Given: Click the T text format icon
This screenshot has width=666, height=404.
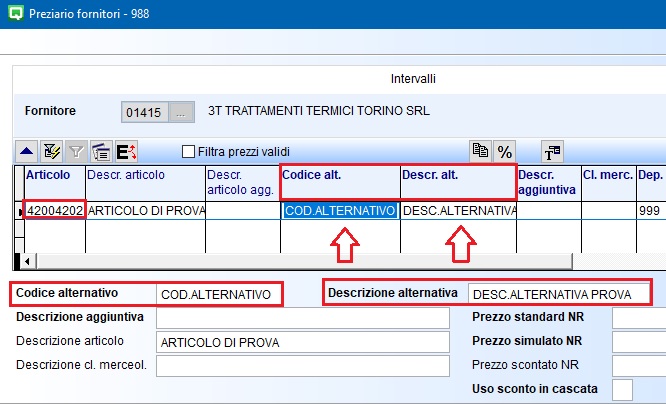Looking at the screenshot, I should click(x=552, y=152).
